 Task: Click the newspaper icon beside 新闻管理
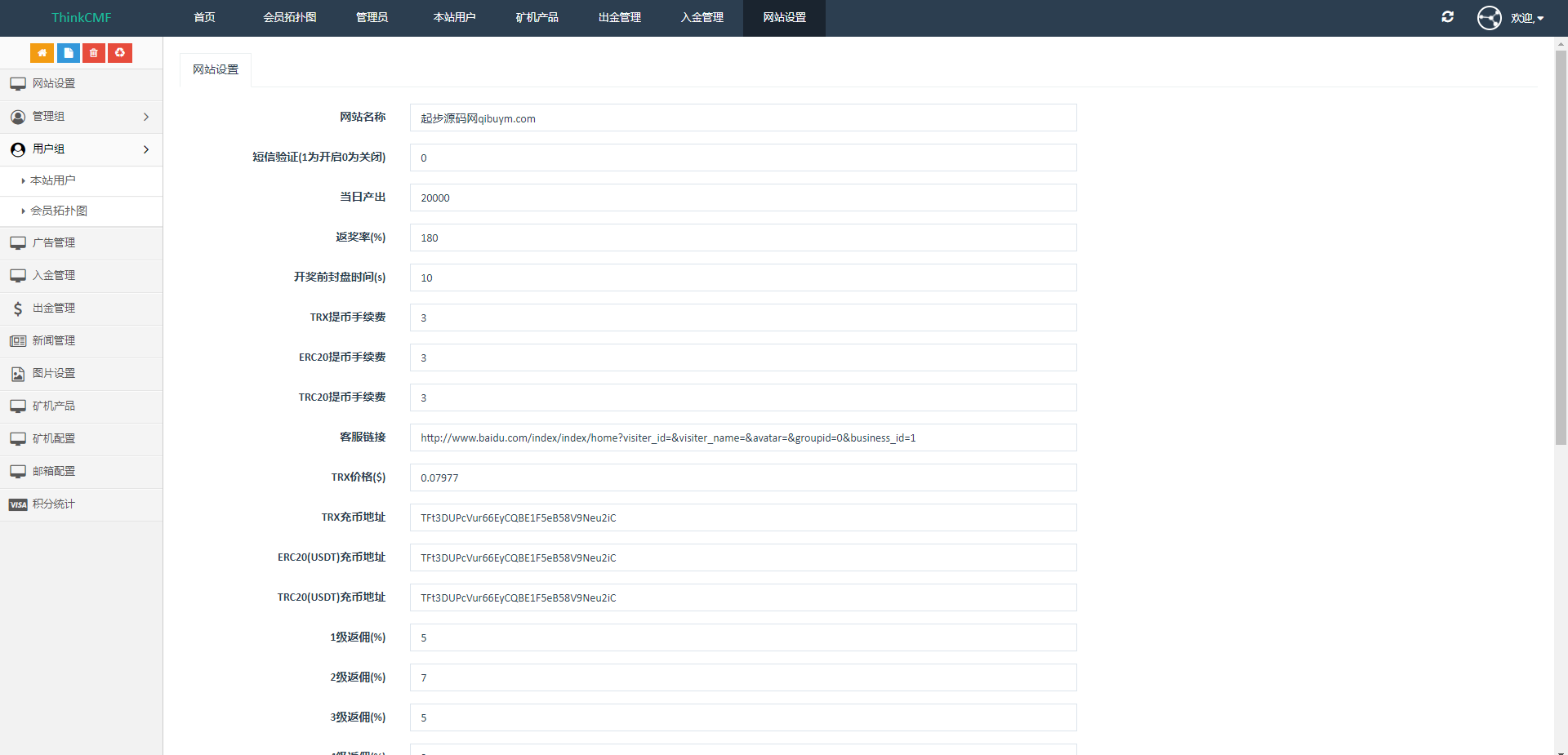tap(18, 341)
